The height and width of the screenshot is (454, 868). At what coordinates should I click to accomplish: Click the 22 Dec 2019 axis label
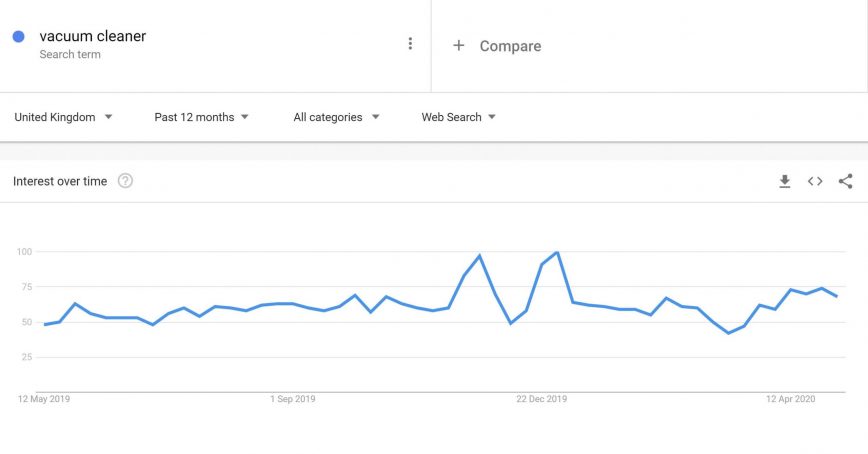541,399
